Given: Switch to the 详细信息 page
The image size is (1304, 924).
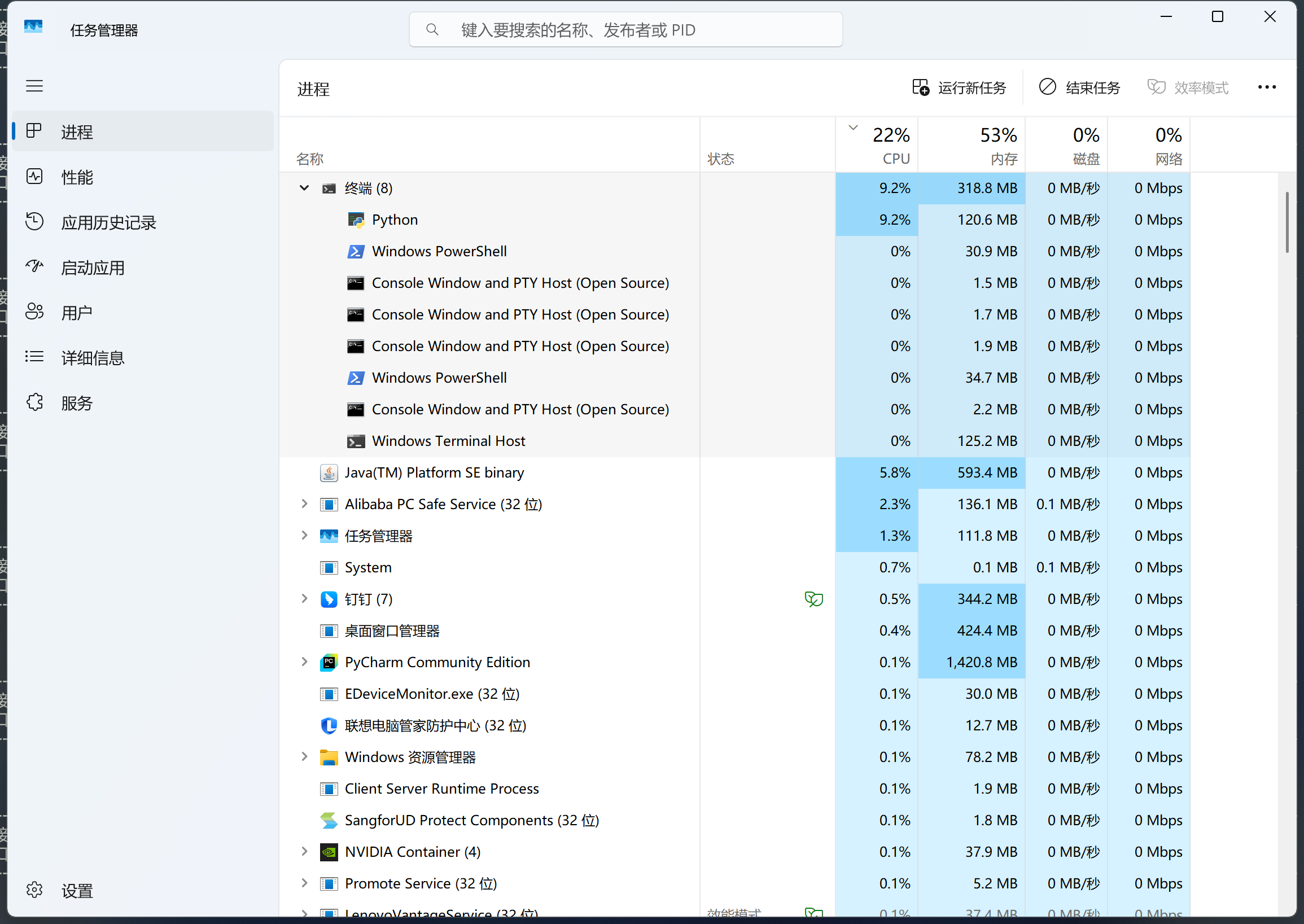Looking at the screenshot, I should tap(92, 358).
